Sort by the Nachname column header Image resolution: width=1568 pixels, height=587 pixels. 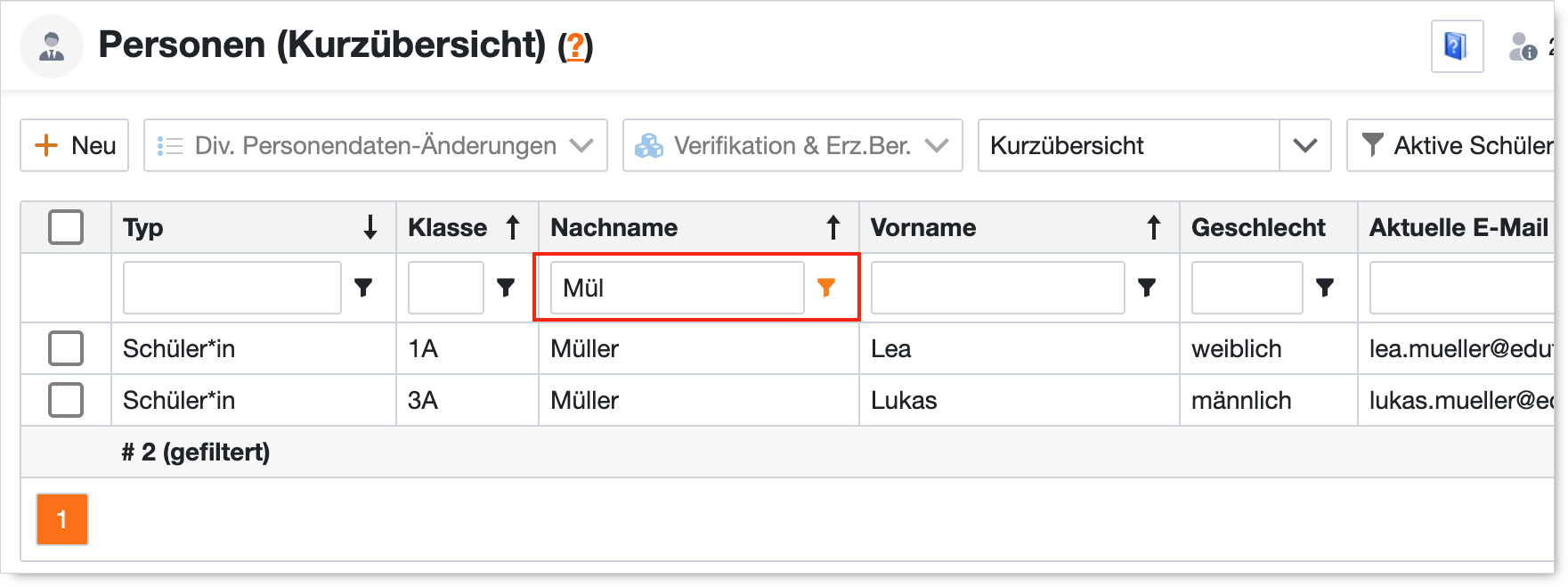pos(614,228)
